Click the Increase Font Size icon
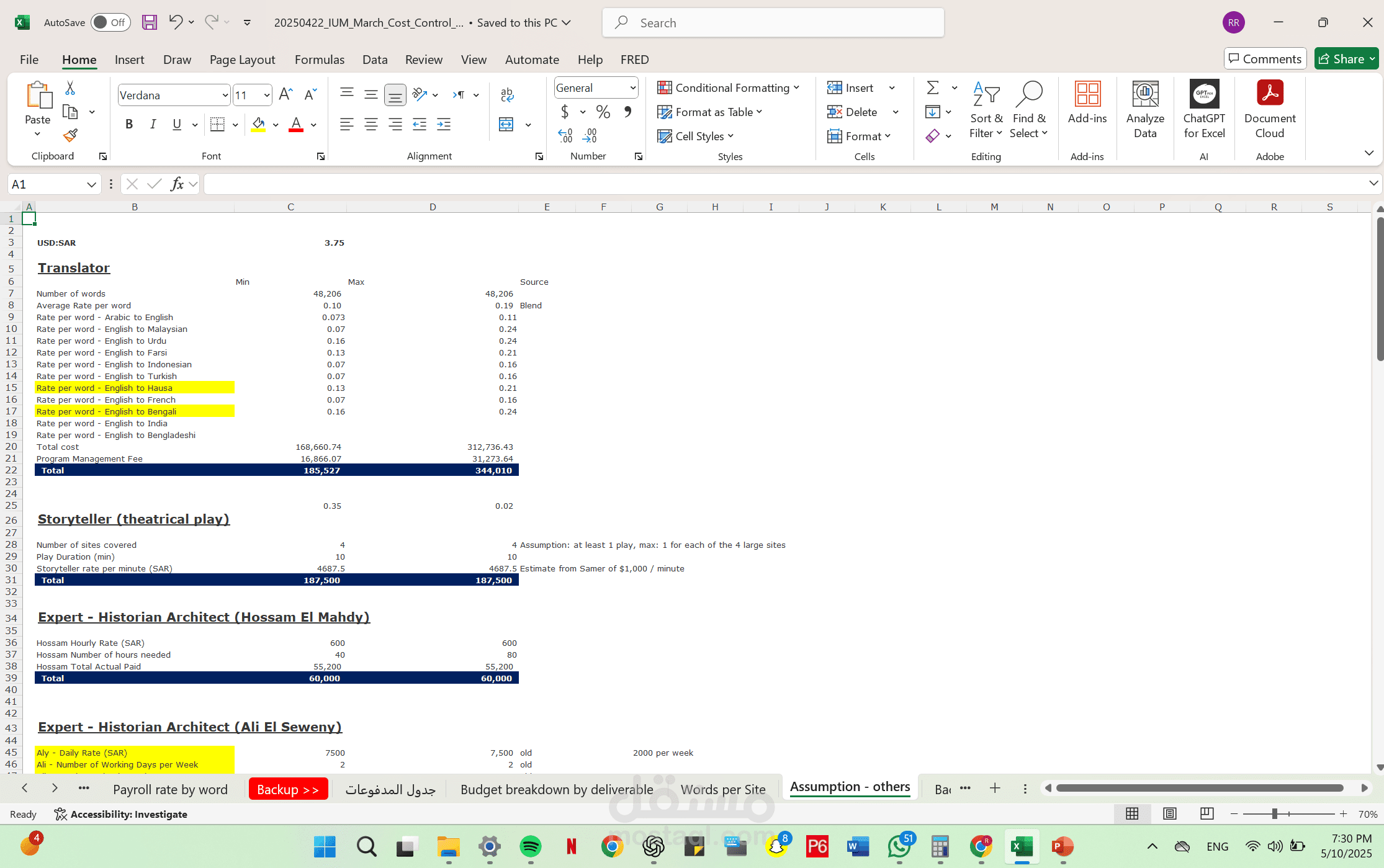This screenshot has height=868, width=1384. [x=285, y=94]
